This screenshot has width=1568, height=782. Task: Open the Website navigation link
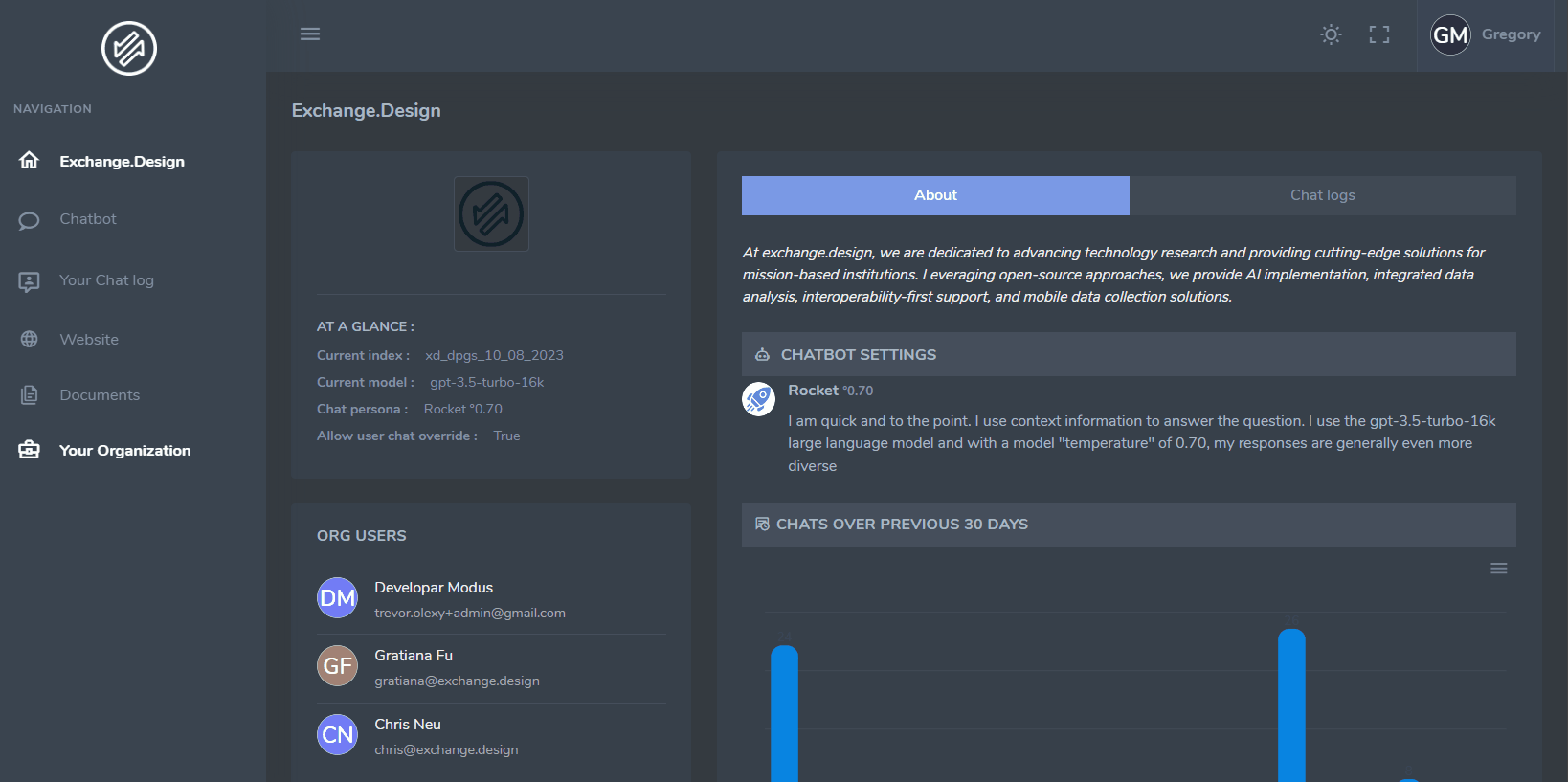(89, 340)
